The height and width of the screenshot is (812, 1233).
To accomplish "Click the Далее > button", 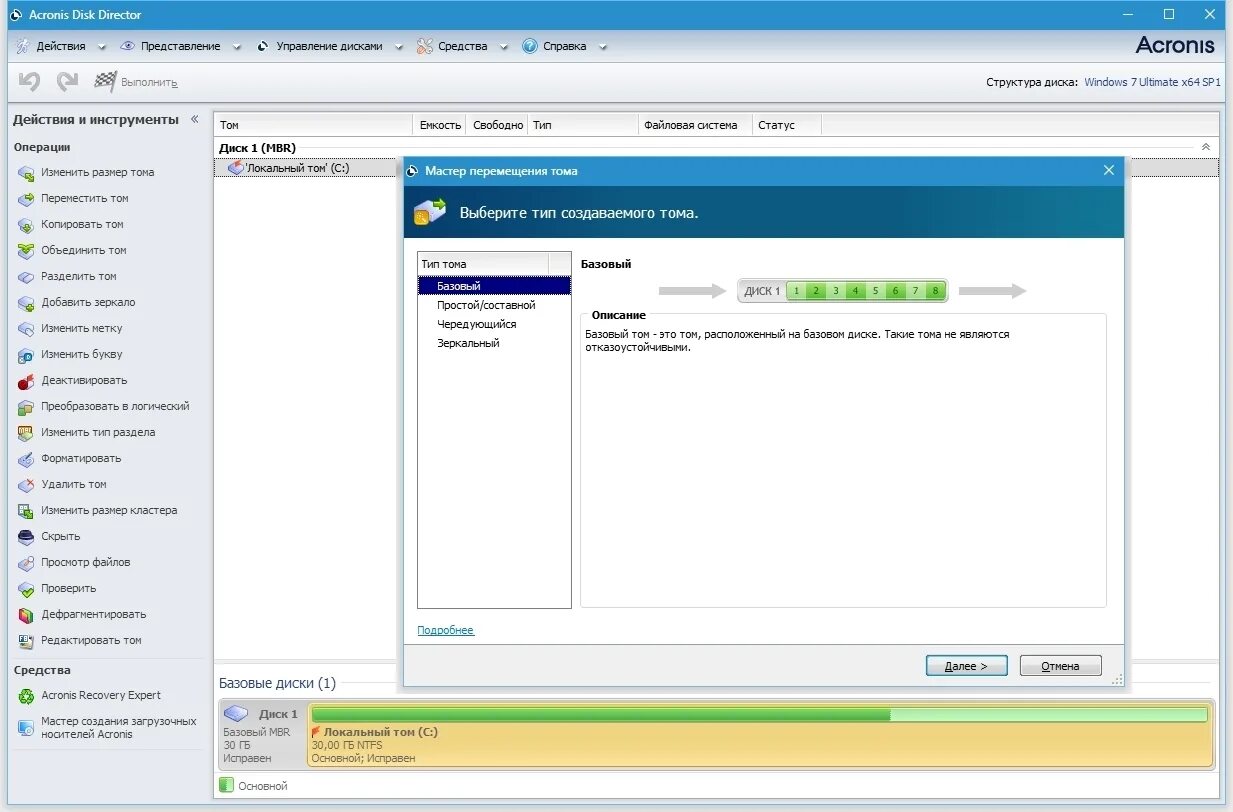I will click(966, 666).
